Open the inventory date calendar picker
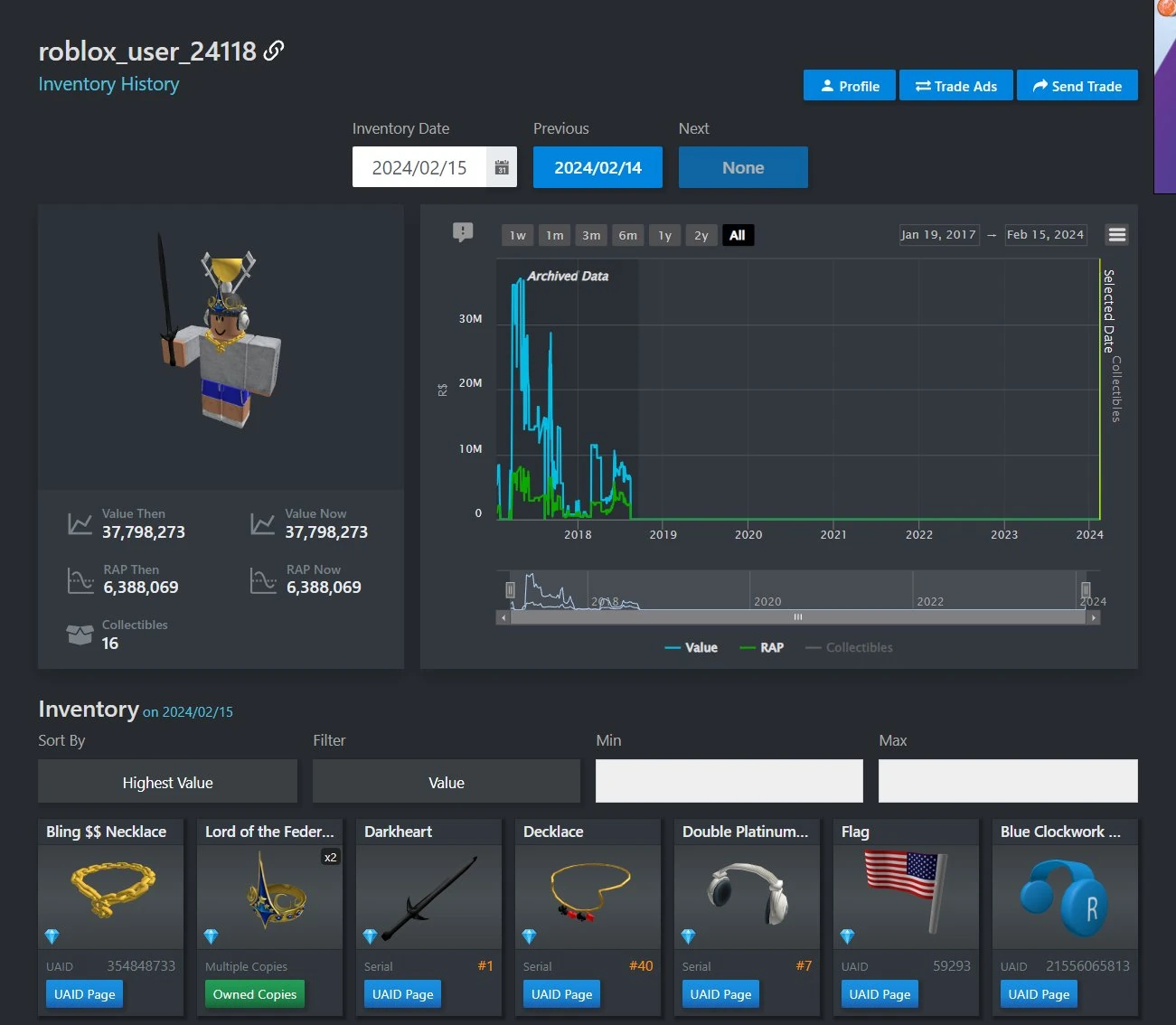 [x=502, y=167]
